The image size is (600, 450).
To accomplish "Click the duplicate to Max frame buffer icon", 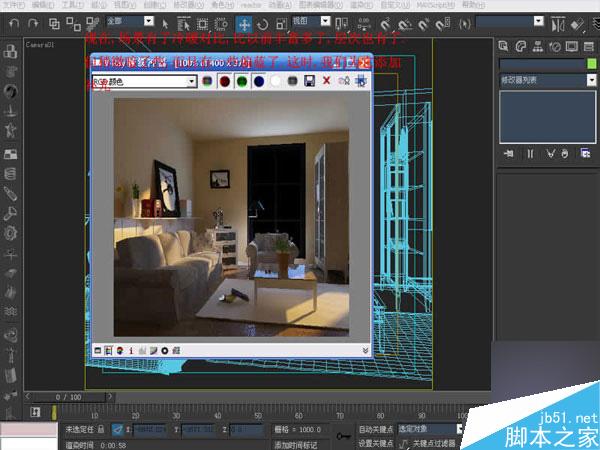I will coord(344,81).
